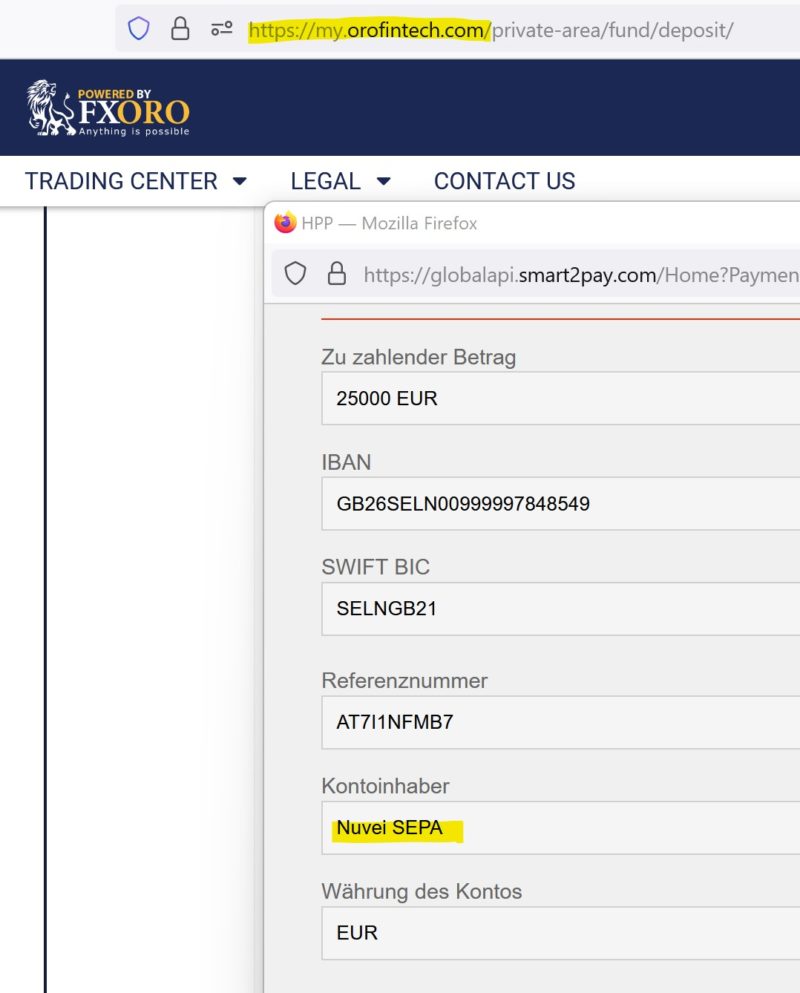Open the CONTACT US menu

coord(504,181)
